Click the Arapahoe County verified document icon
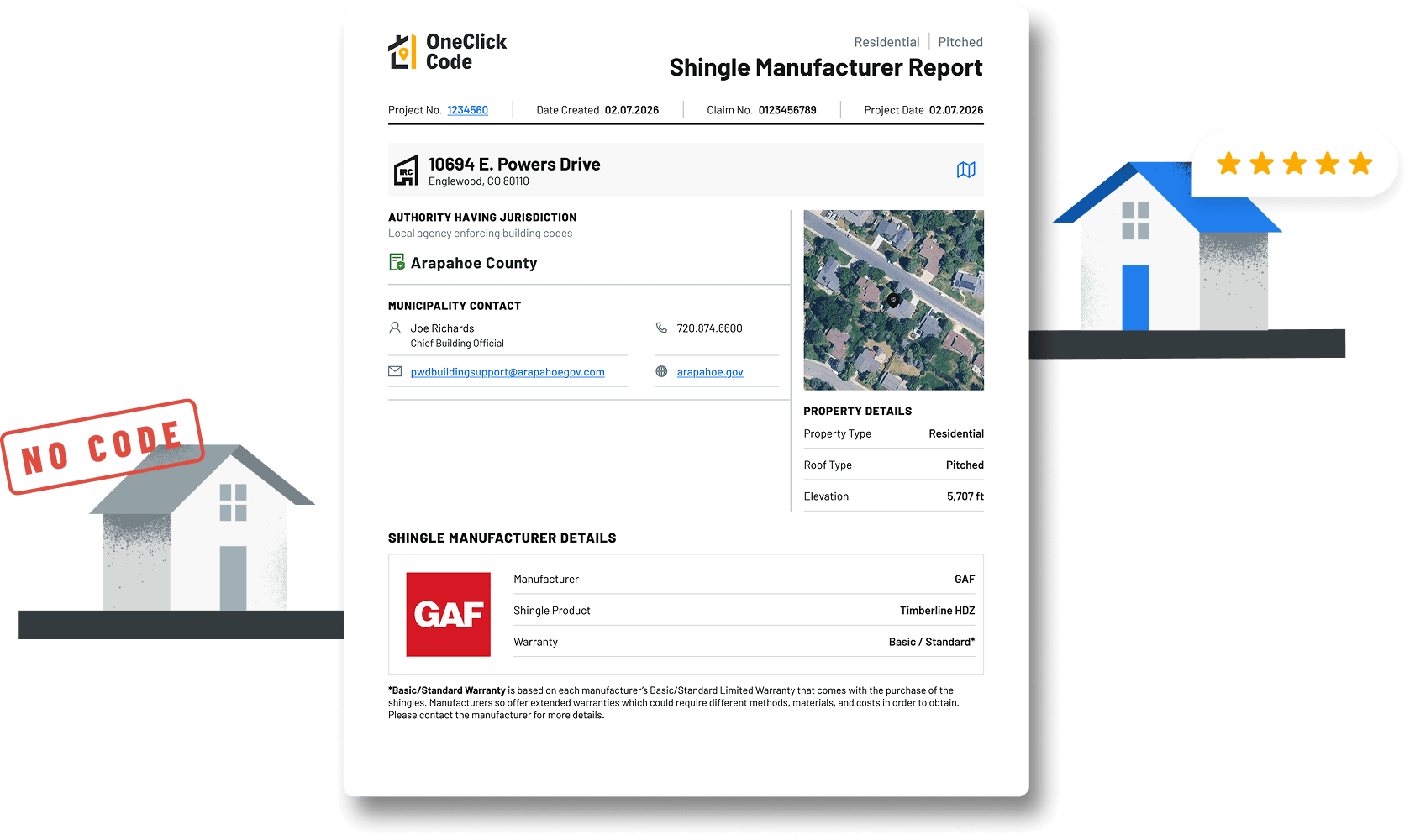The height and width of the screenshot is (840, 1415). tap(397, 263)
